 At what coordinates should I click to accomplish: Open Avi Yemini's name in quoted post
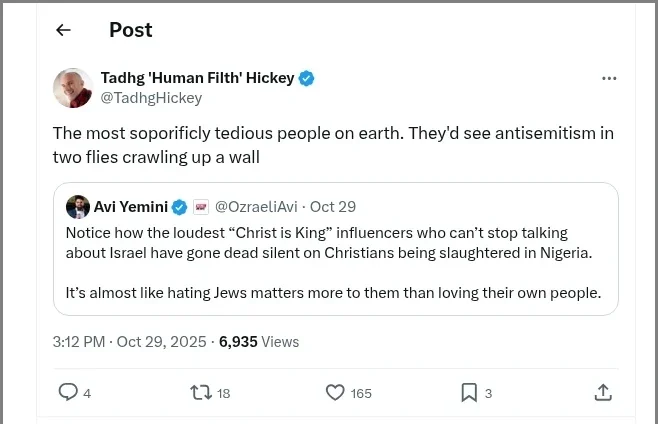click(130, 207)
